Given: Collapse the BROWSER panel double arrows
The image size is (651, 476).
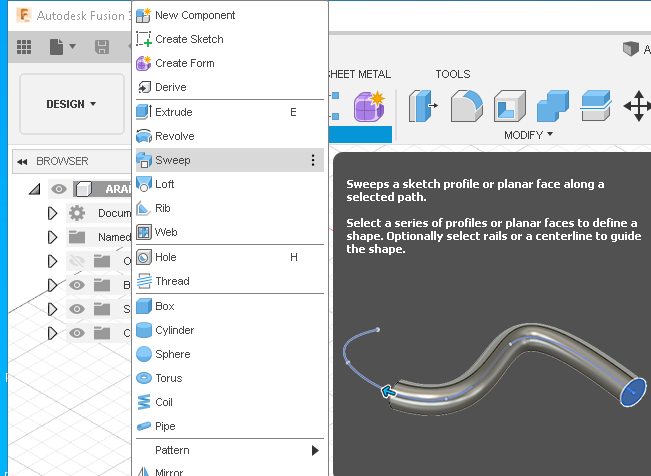Looking at the screenshot, I should point(22,162).
